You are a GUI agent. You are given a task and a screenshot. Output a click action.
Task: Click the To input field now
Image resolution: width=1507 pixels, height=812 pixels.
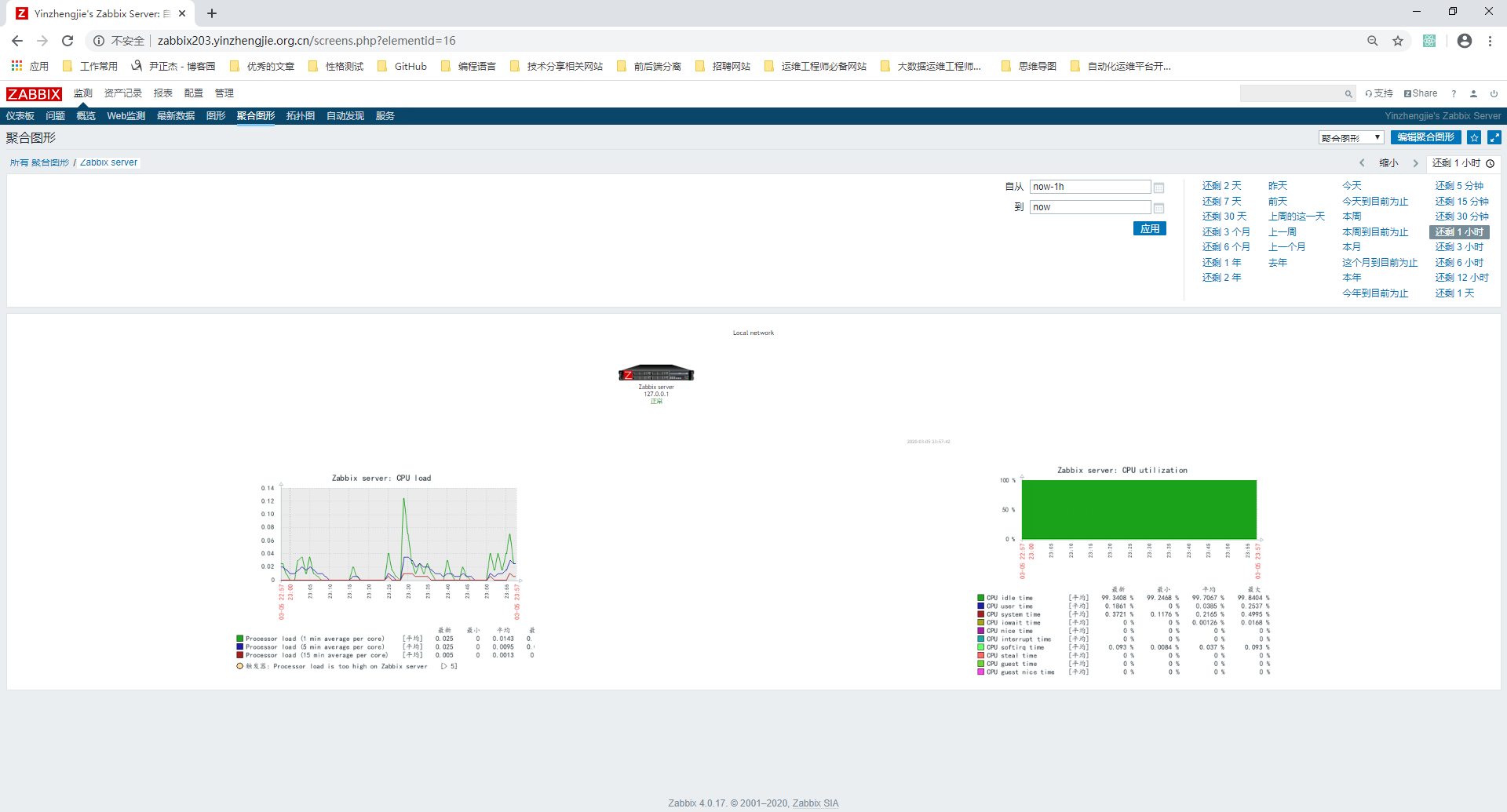click(1090, 207)
